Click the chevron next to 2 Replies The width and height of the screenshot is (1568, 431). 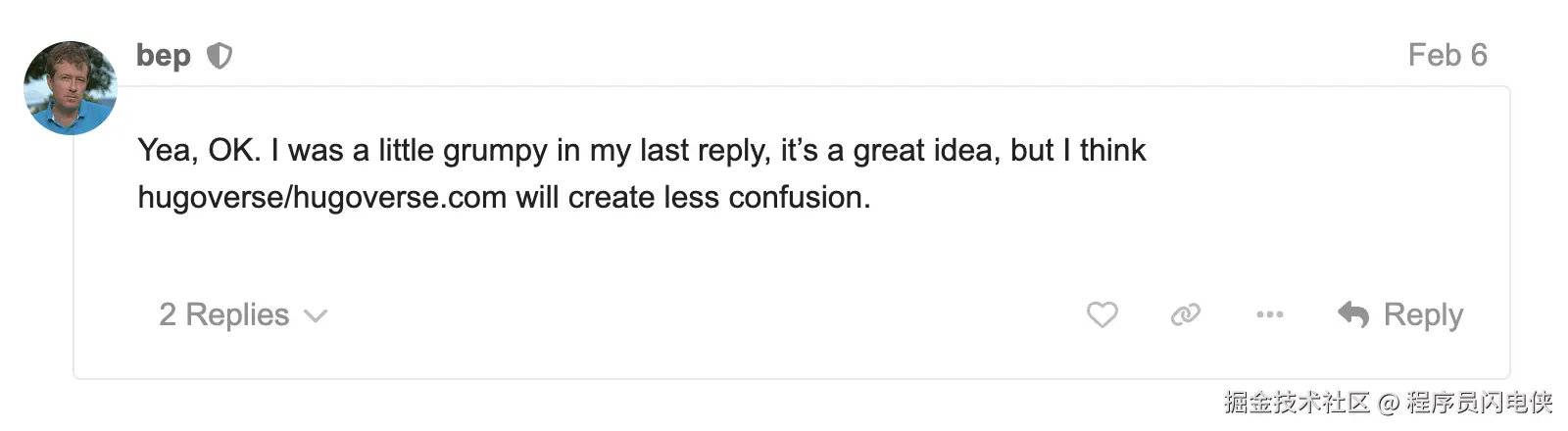point(316,315)
